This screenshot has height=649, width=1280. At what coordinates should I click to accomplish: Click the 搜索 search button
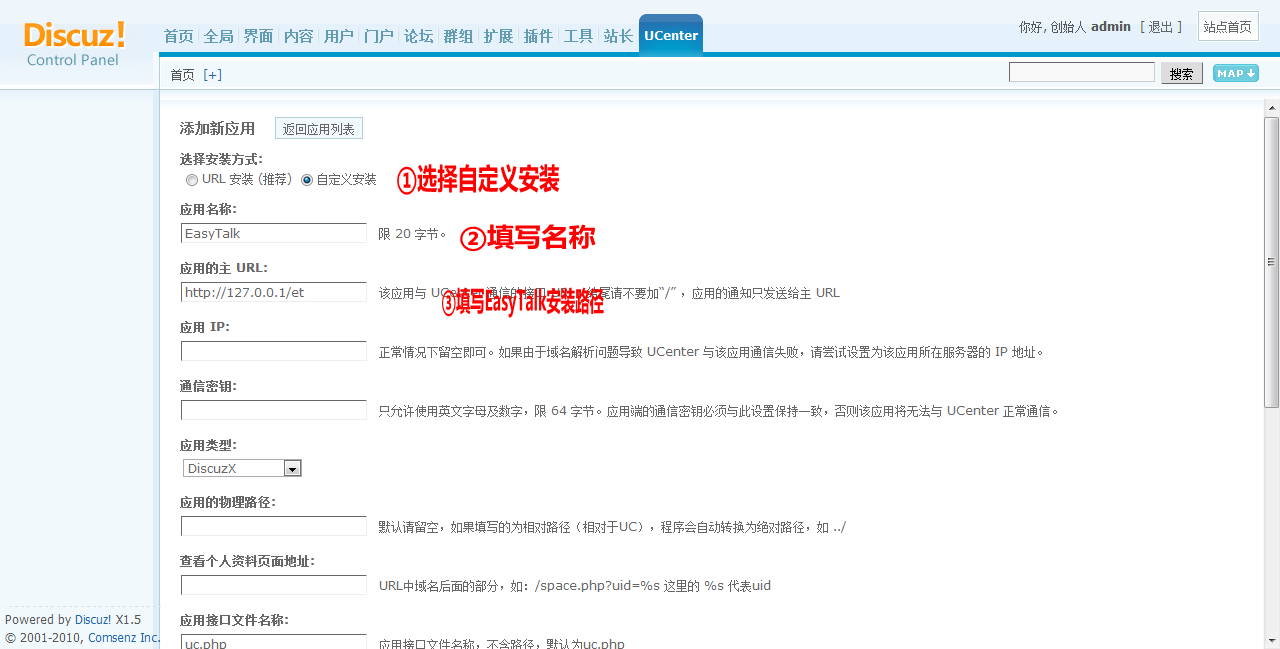(1182, 73)
